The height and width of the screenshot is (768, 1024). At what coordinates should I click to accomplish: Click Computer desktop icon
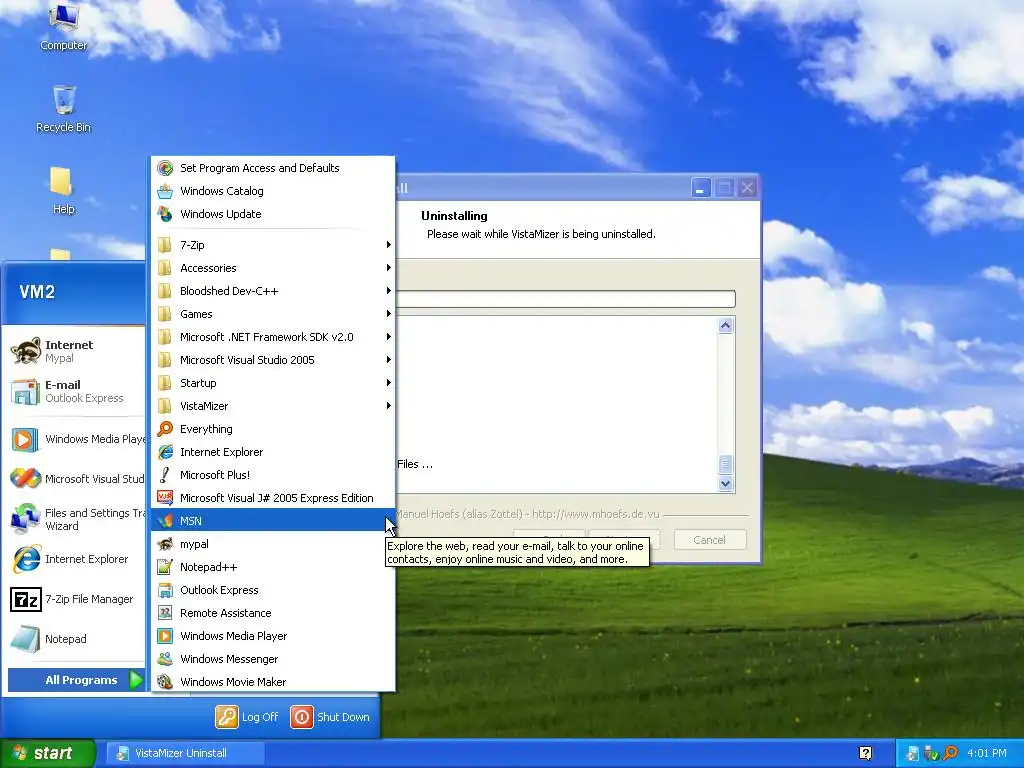[63, 16]
